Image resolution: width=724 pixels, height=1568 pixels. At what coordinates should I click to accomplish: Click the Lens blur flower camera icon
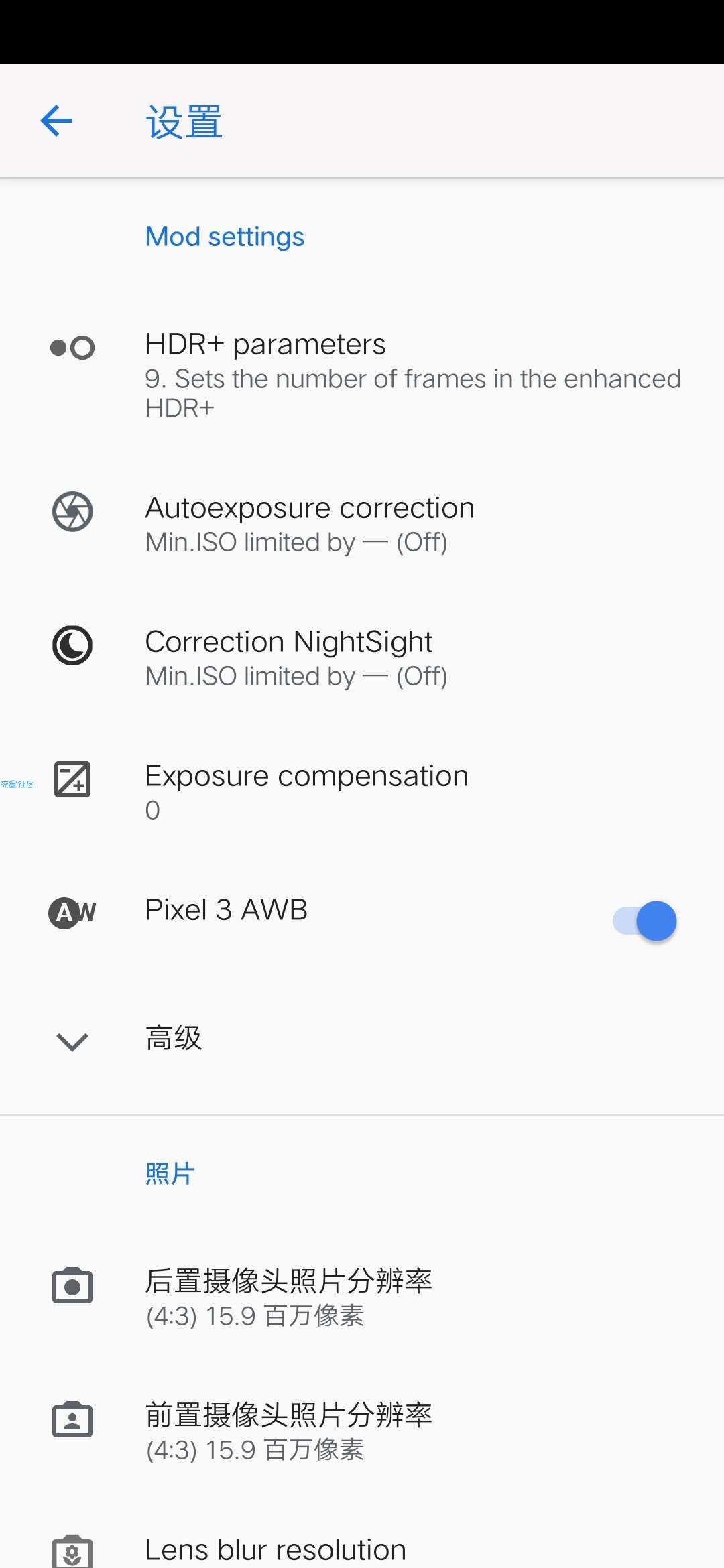(x=72, y=1551)
